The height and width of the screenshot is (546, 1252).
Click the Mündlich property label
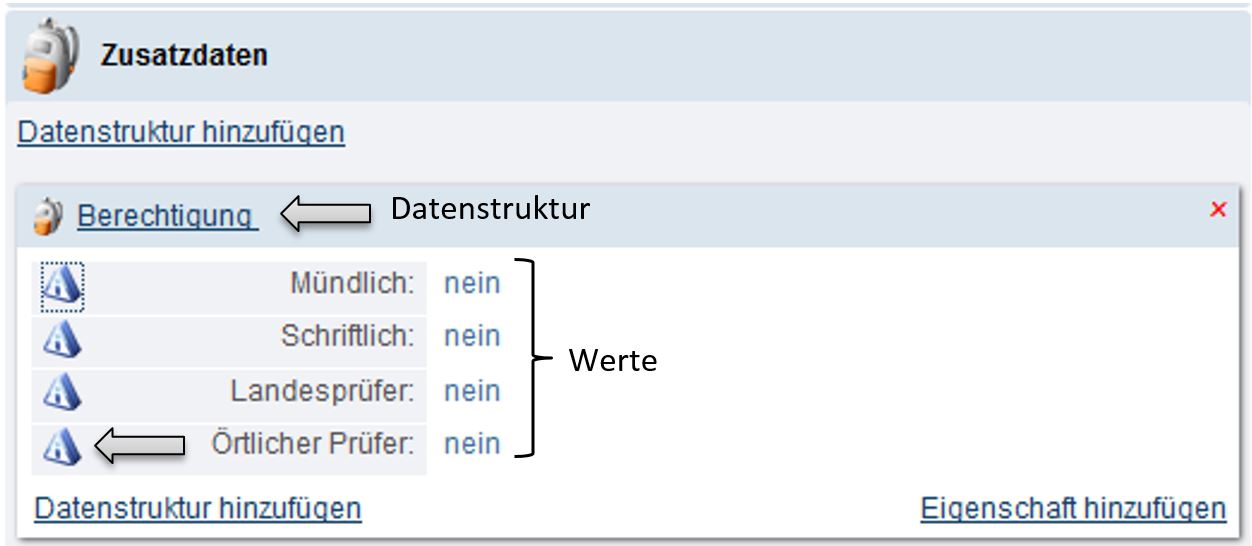[x=352, y=284]
